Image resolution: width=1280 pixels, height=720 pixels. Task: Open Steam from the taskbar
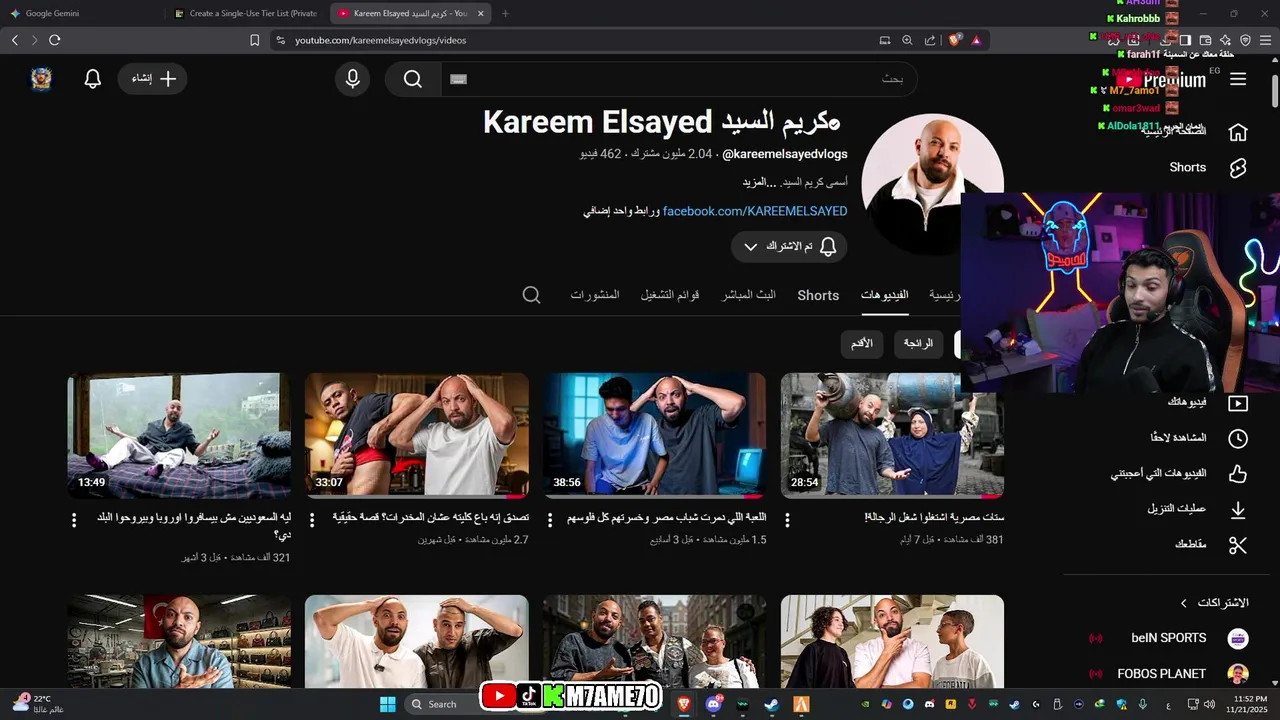click(772, 704)
